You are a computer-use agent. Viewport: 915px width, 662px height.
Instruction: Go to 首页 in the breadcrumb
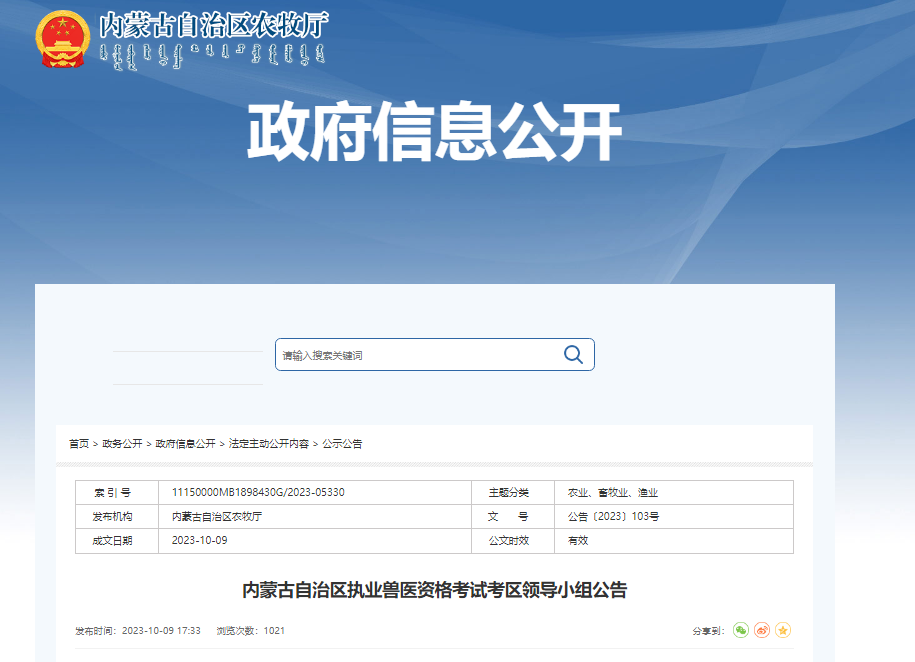pos(78,444)
